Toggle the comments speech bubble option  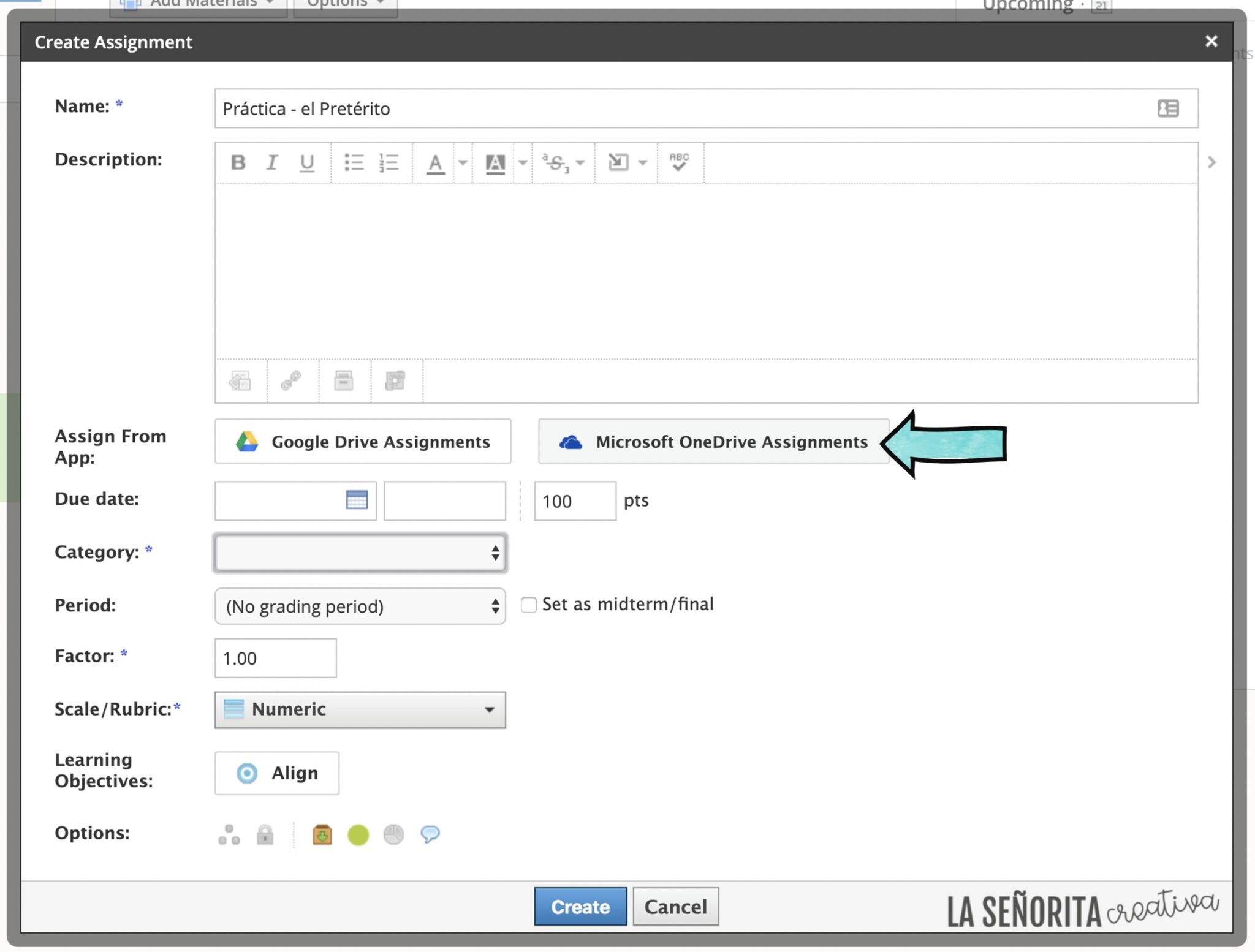(x=430, y=834)
